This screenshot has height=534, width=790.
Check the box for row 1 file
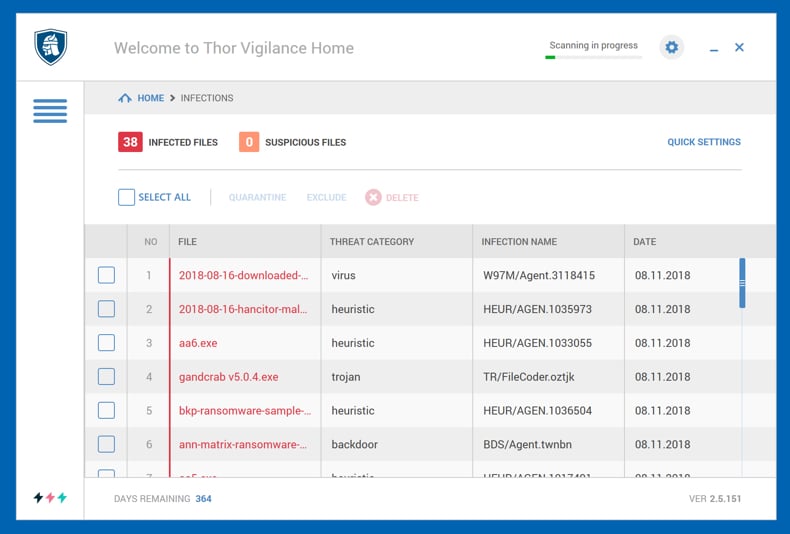pos(106,276)
